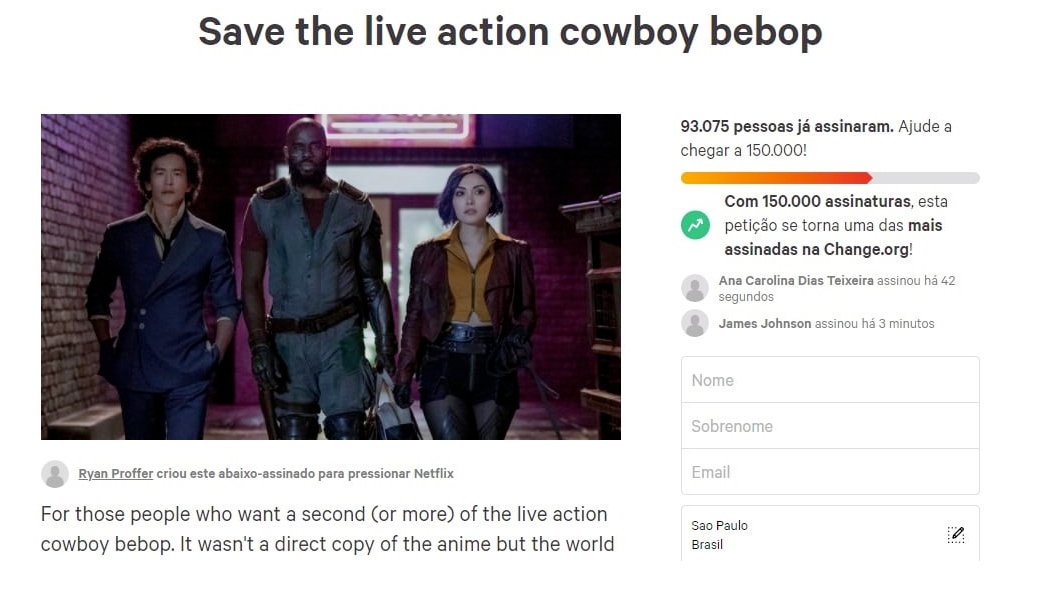Click the green trending arrow icon
Image resolution: width=1050 pixels, height=595 pixels.
695,225
